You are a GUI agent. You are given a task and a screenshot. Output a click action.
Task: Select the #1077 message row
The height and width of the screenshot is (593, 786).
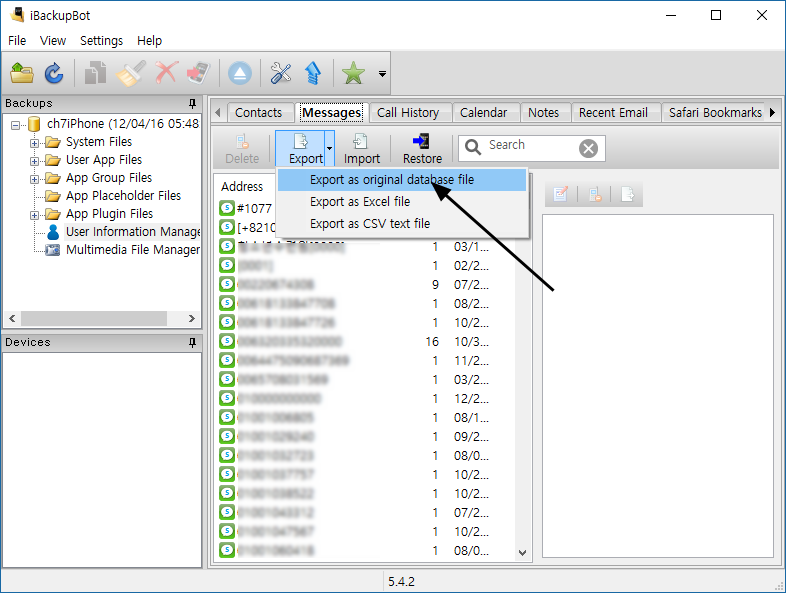coord(247,208)
